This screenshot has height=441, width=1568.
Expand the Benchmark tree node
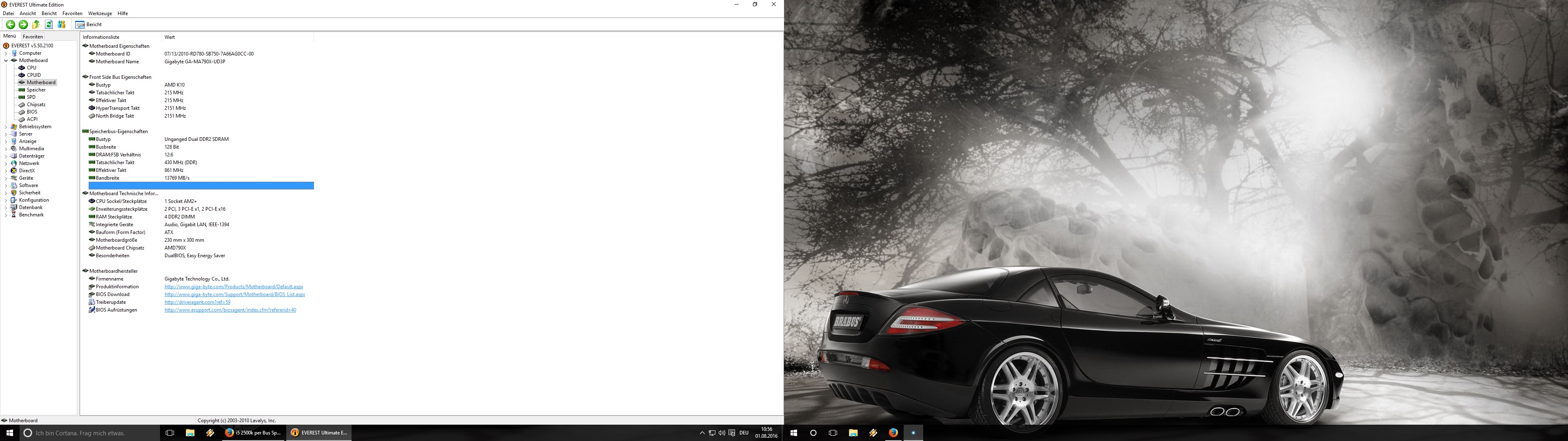click(x=6, y=215)
